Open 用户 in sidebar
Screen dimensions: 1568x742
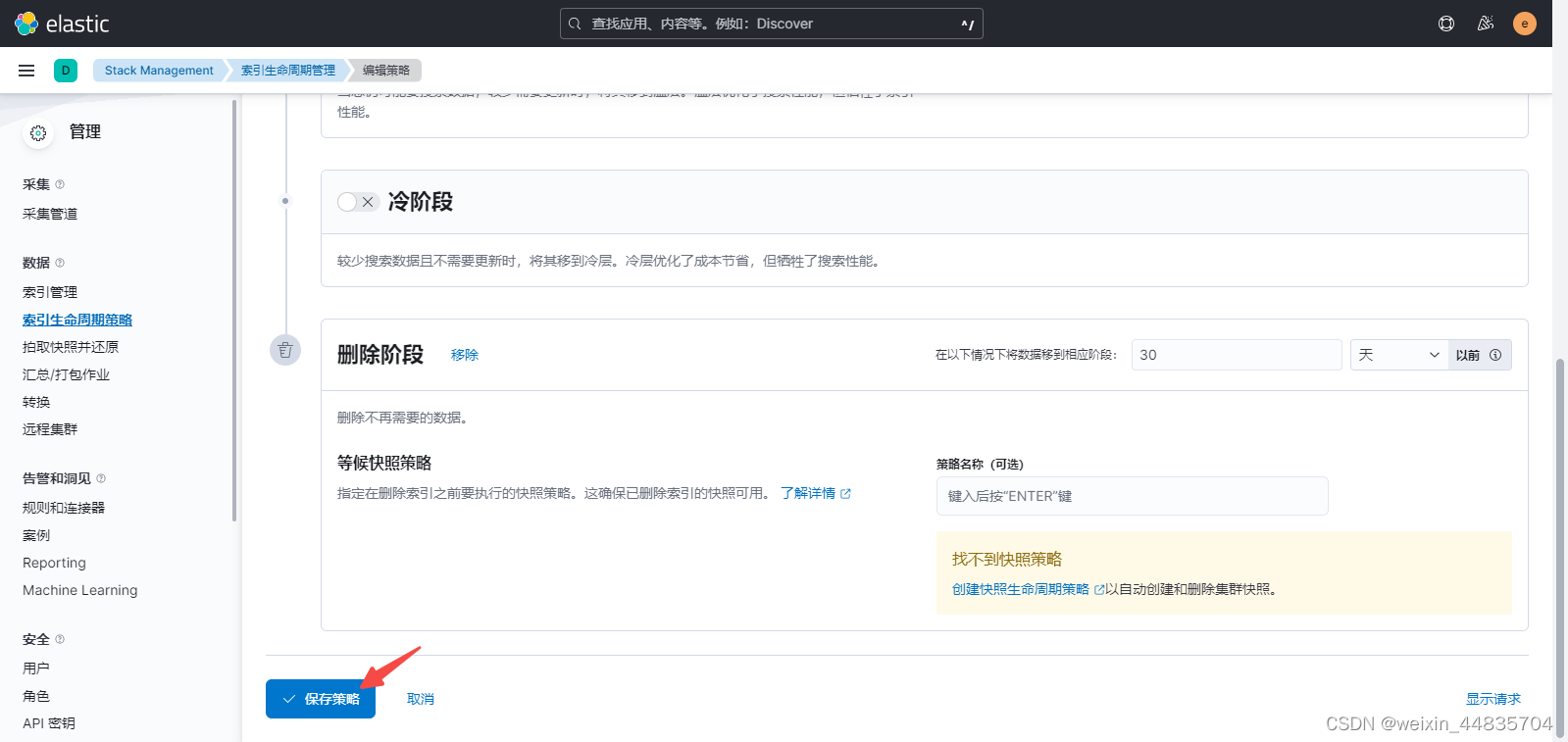click(x=36, y=668)
